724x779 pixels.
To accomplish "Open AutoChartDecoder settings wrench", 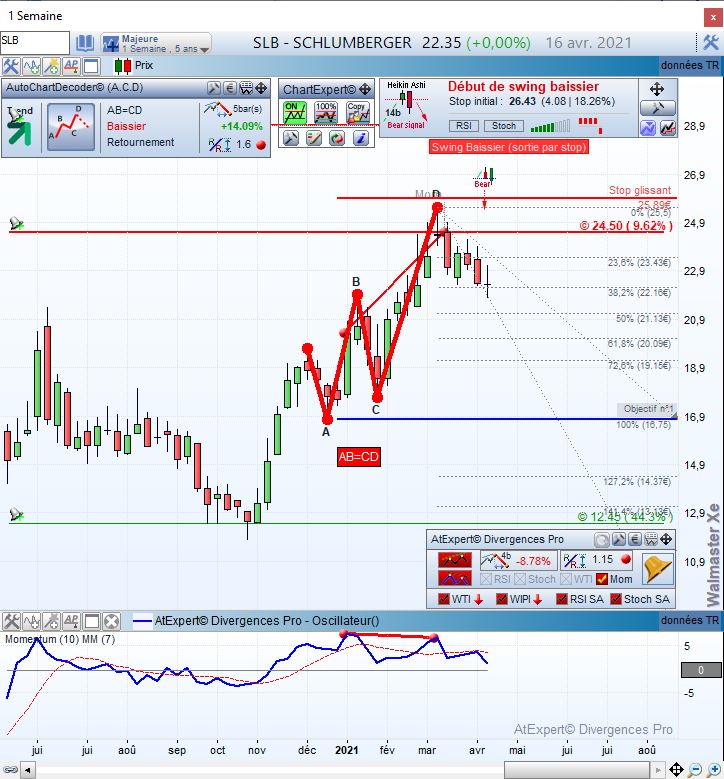I will [x=214, y=88].
